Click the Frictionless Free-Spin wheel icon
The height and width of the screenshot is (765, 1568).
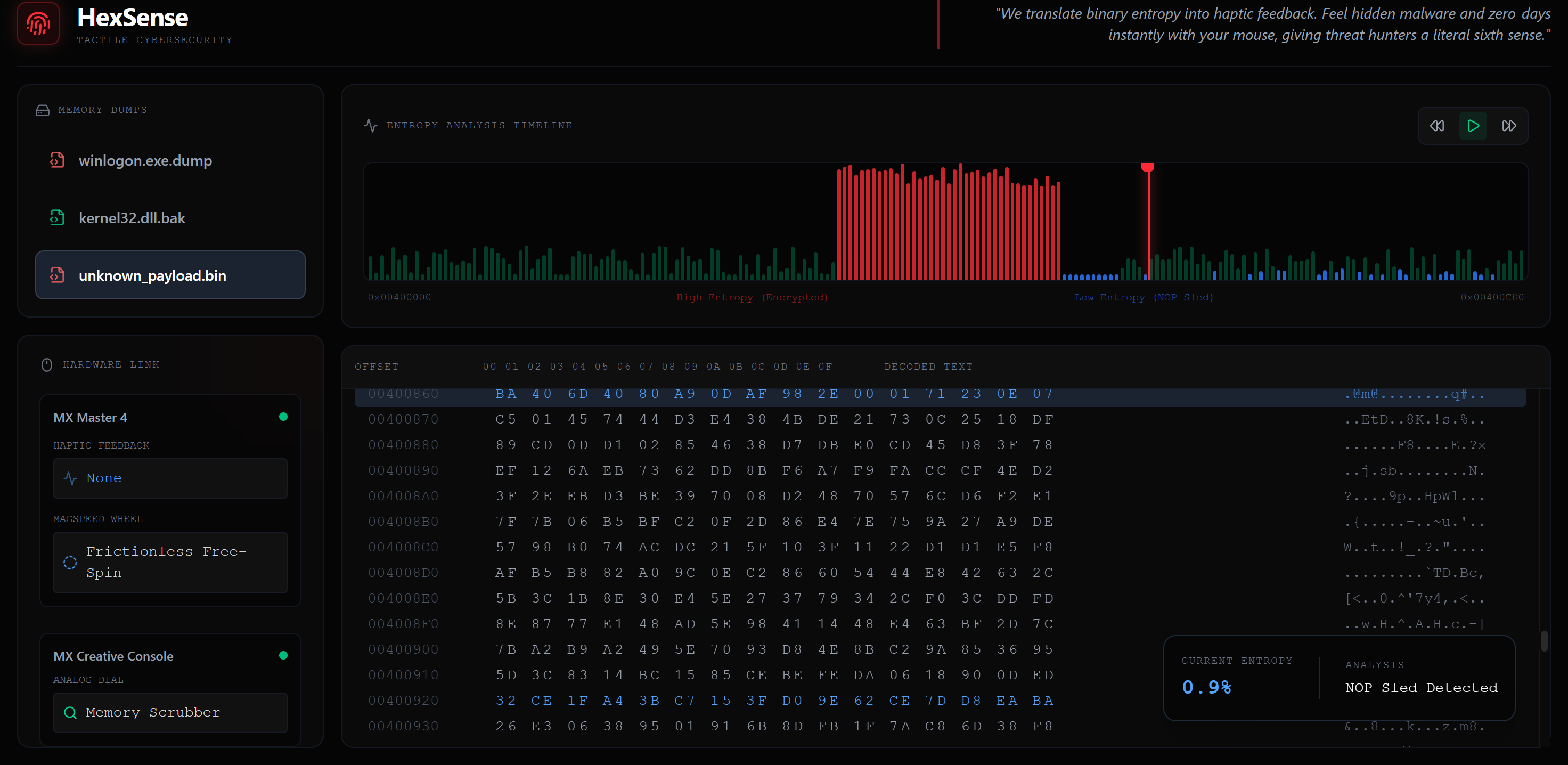[70, 562]
